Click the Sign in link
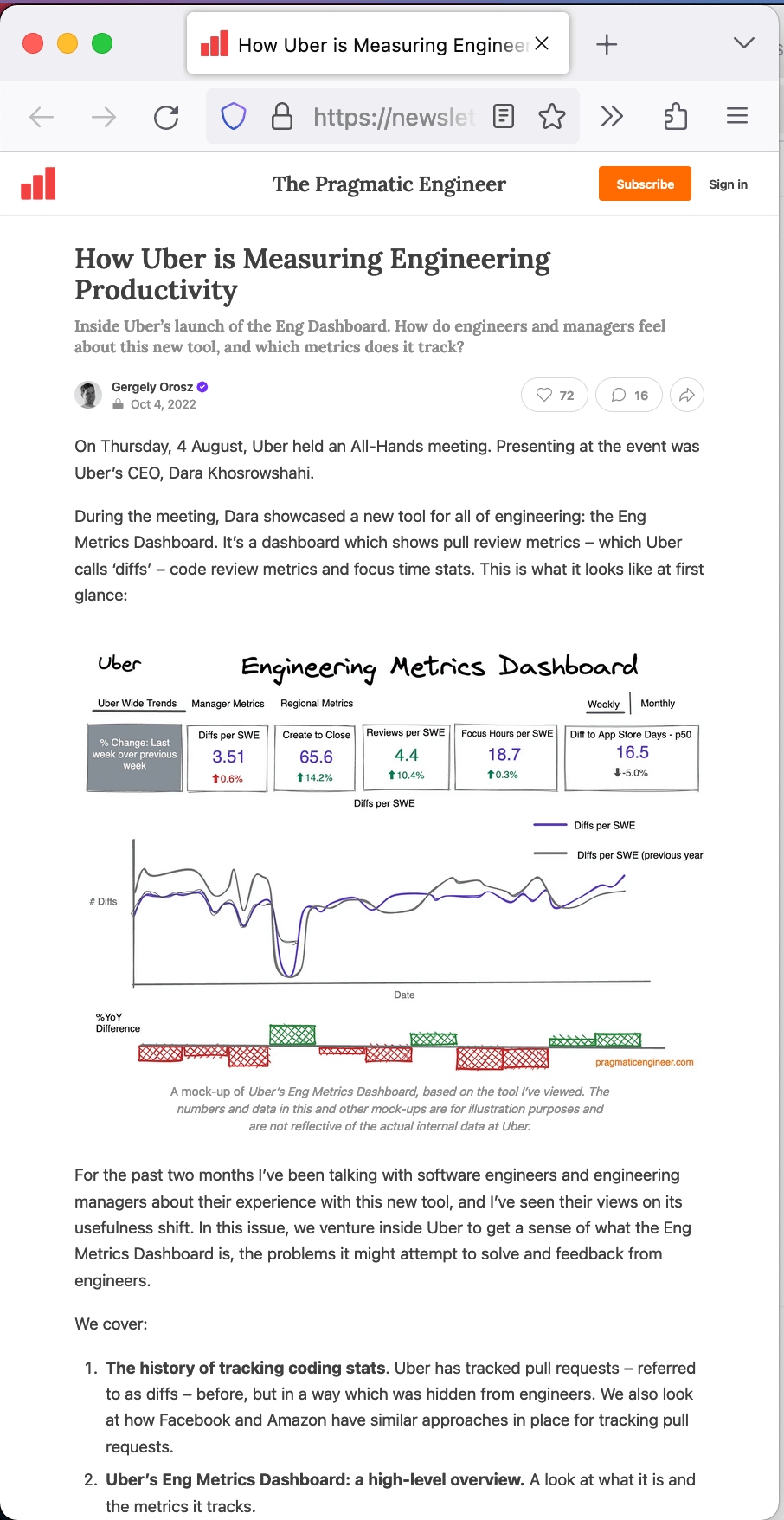This screenshot has width=784, height=1520. pyautogui.click(x=728, y=184)
